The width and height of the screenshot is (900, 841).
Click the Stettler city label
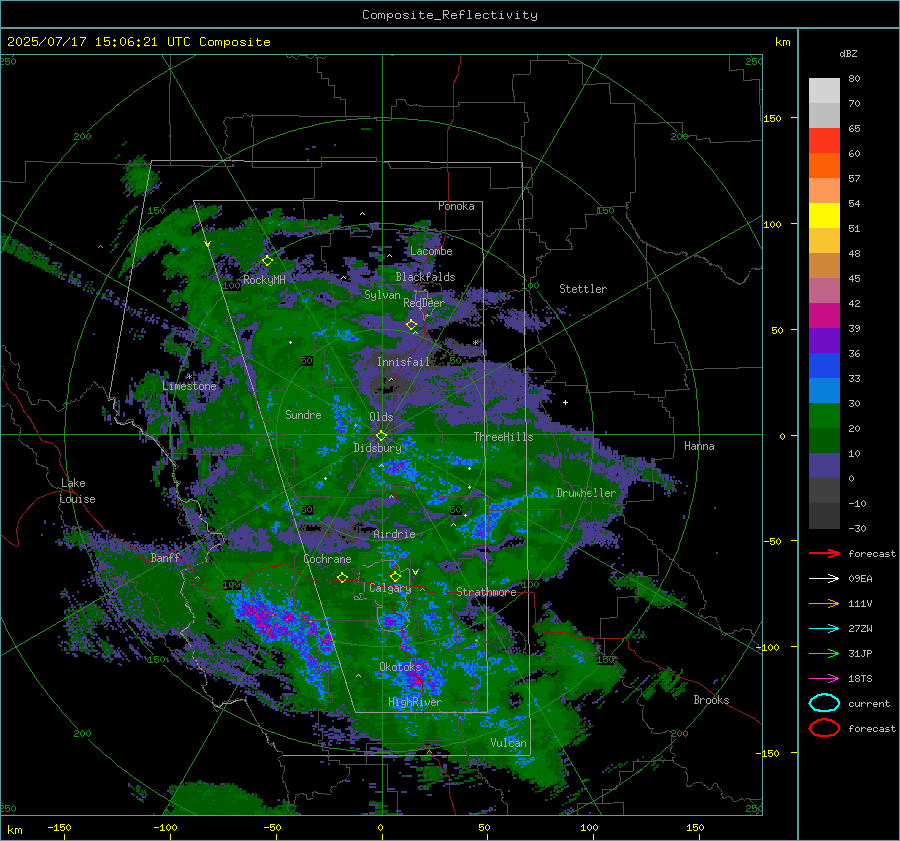(583, 289)
